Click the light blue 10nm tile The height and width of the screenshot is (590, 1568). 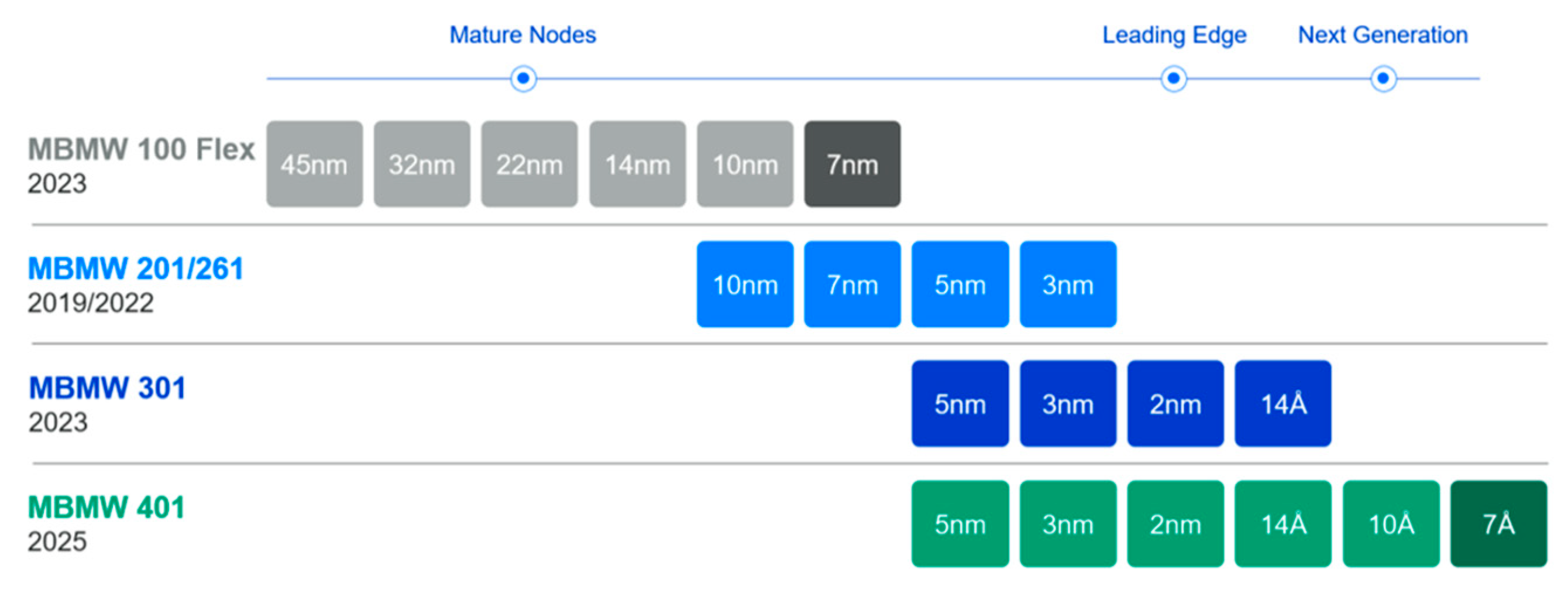click(745, 284)
